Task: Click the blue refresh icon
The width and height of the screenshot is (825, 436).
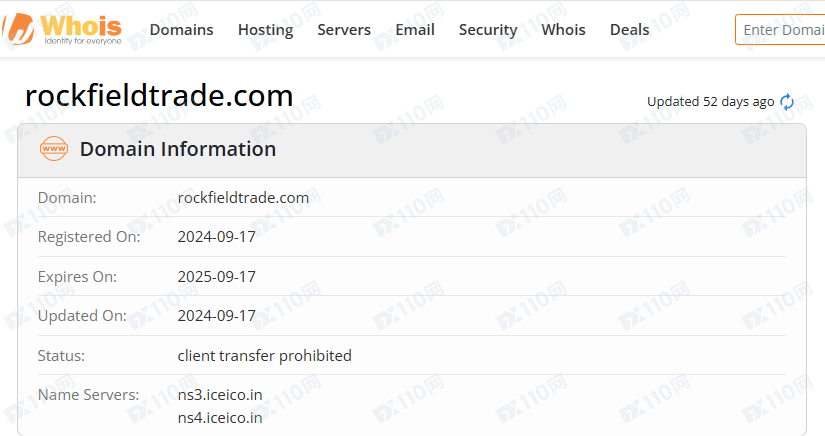Action: [787, 101]
